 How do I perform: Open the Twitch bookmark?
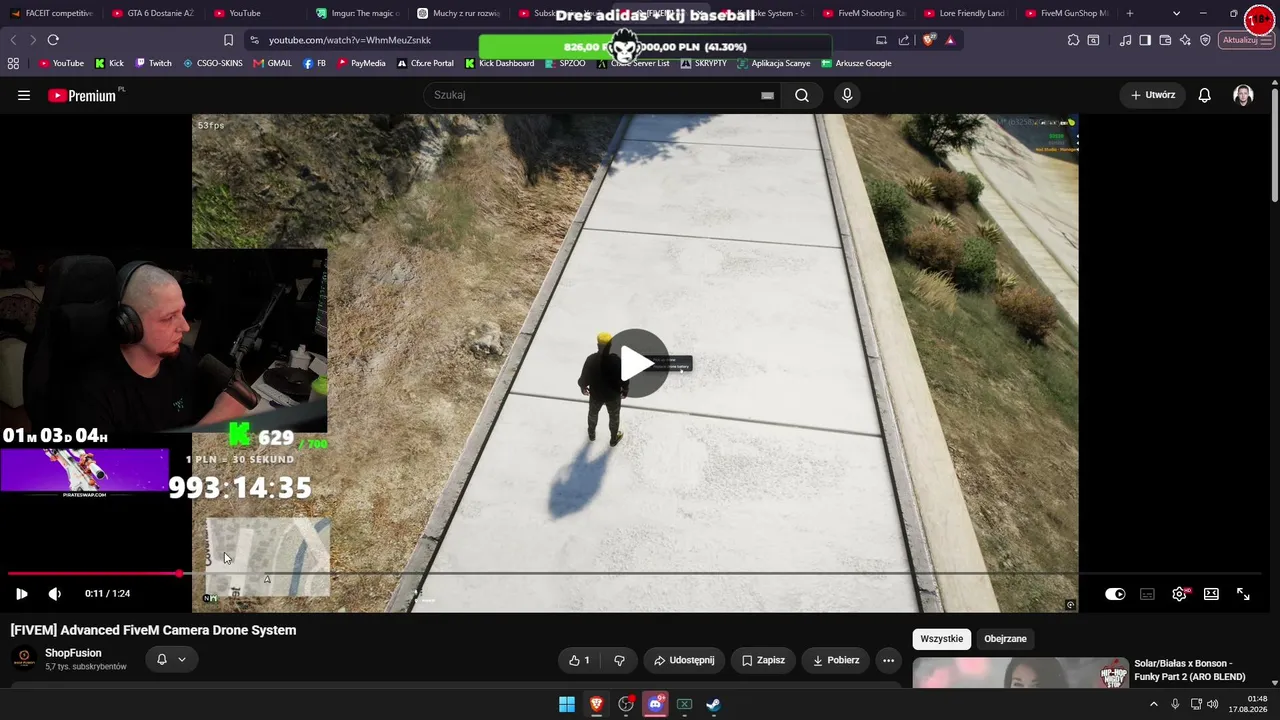(153, 63)
